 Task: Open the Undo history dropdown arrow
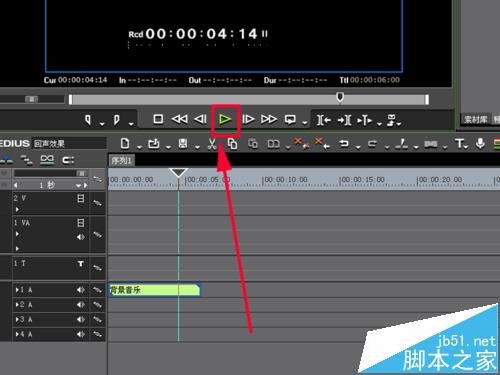pyautogui.click(x=358, y=147)
